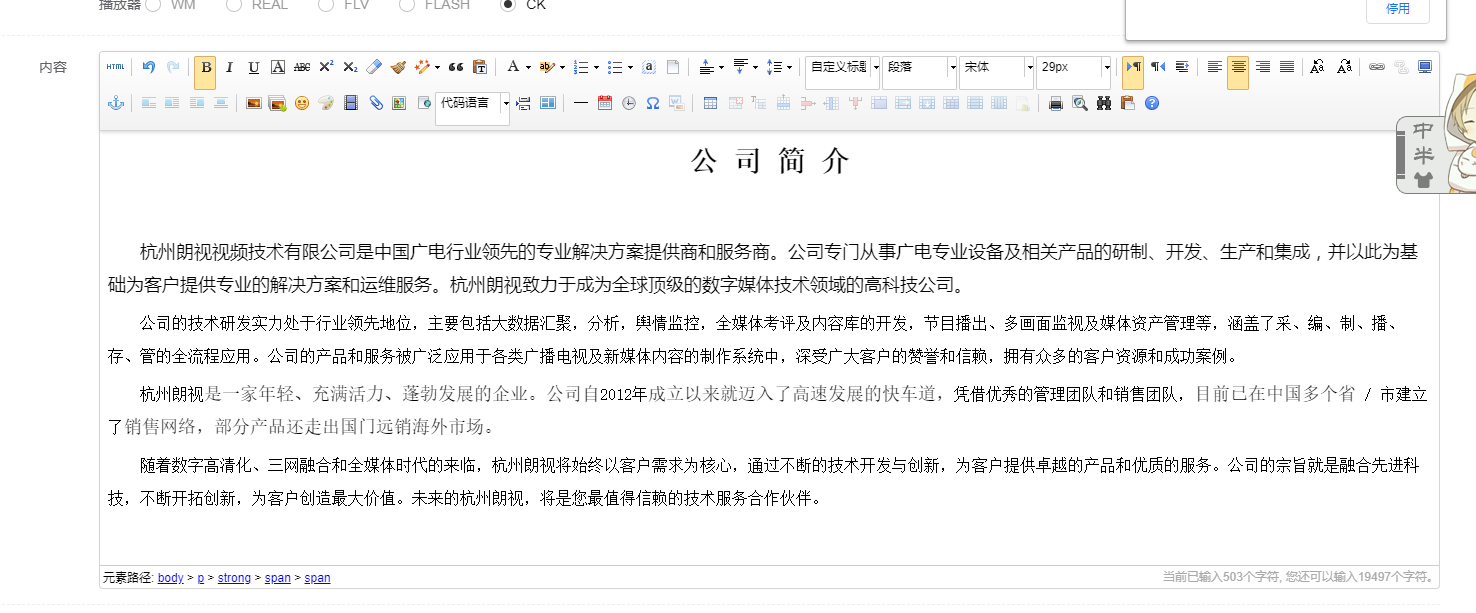Image resolution: width=1476 pixels, height=613 pixels.
Task: Open editor help
Action: click(x=1152, y=103)
